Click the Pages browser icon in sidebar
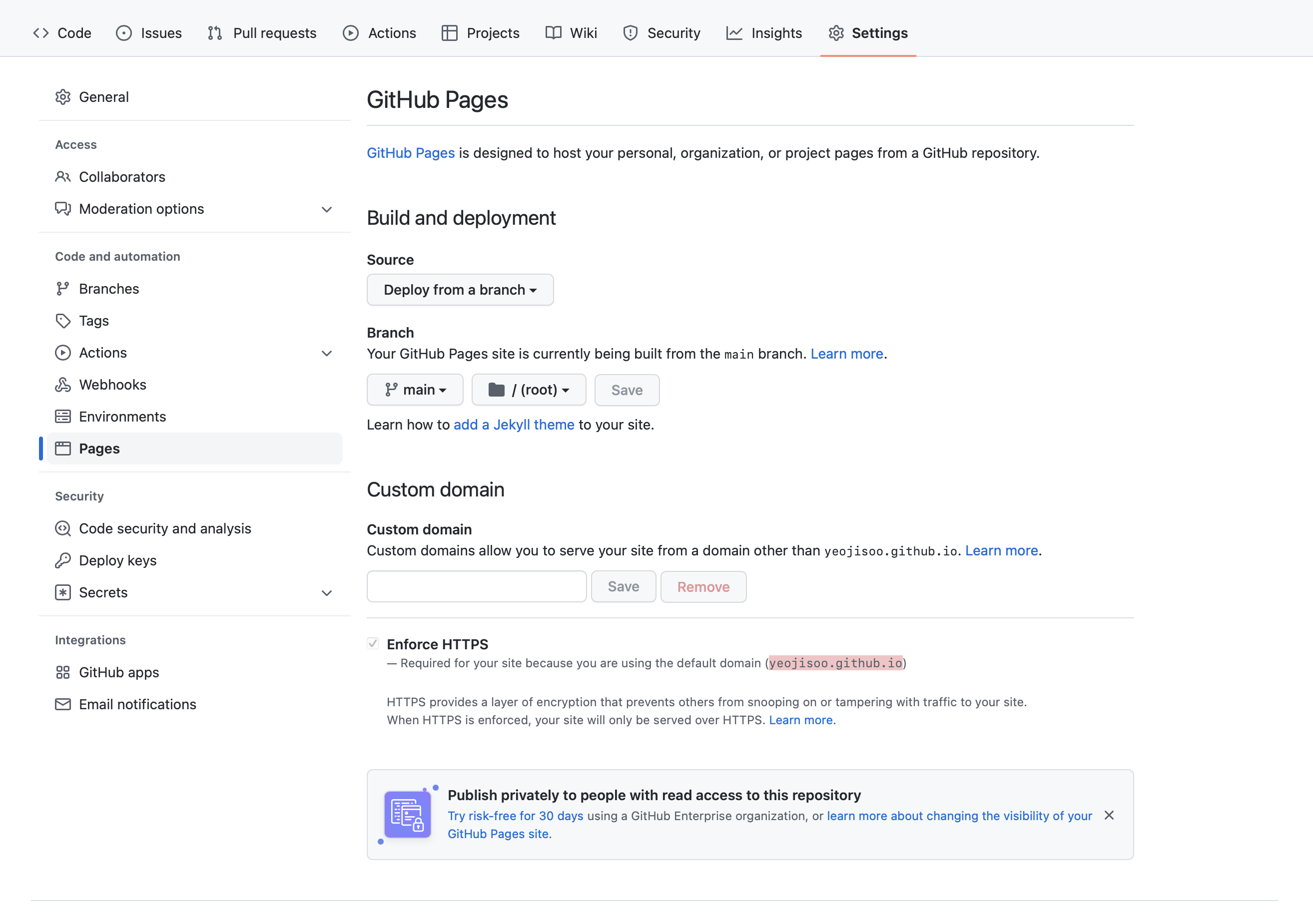This screenshot has height=924, width=1313. 63,449
